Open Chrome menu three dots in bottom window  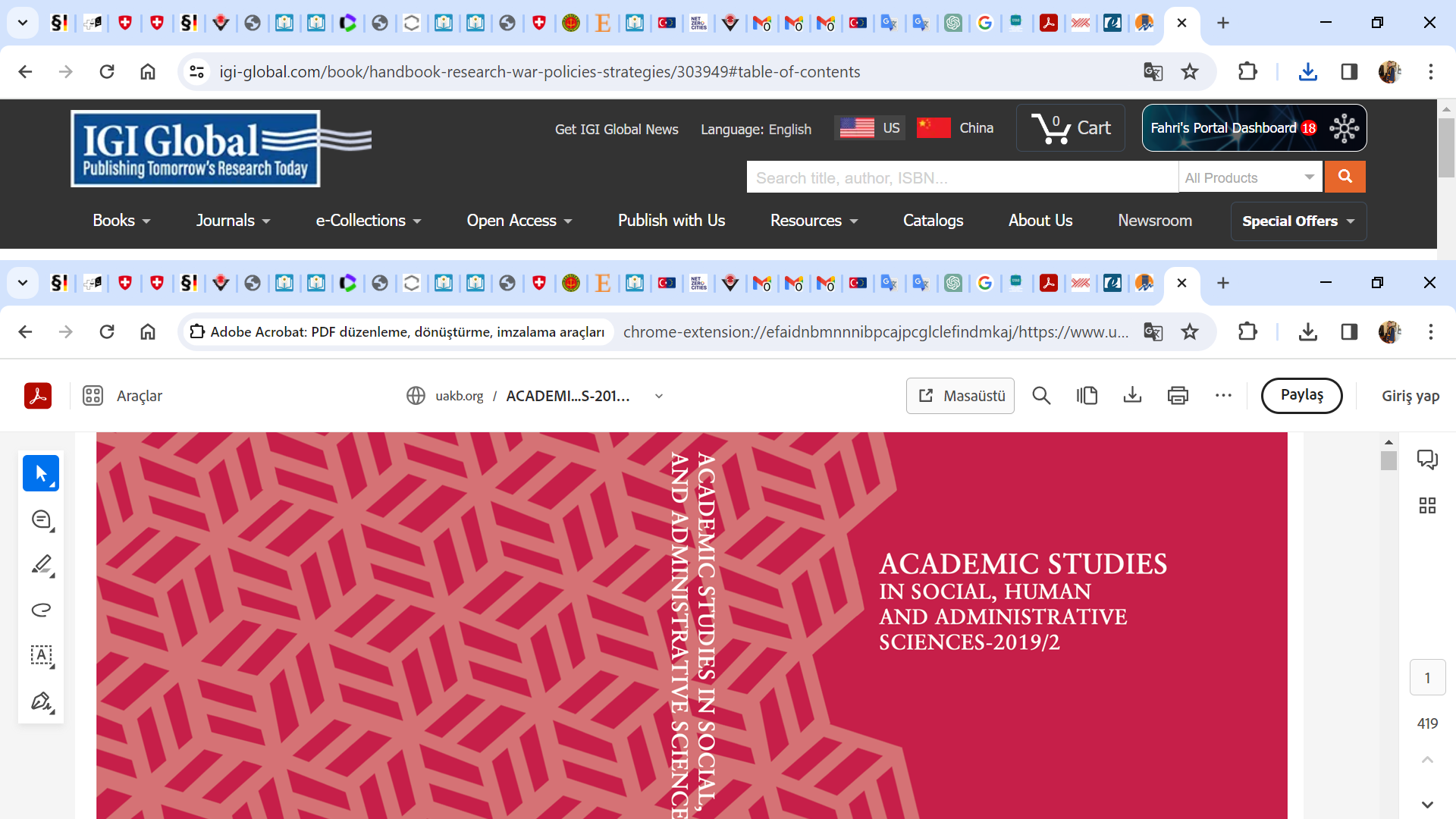point(1431,332)
